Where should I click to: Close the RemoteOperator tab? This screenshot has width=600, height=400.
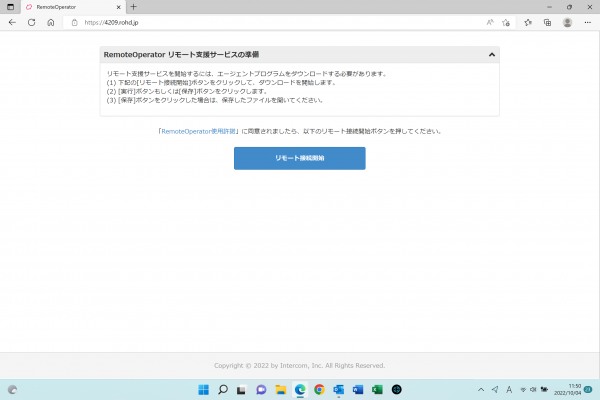point(119,7)
